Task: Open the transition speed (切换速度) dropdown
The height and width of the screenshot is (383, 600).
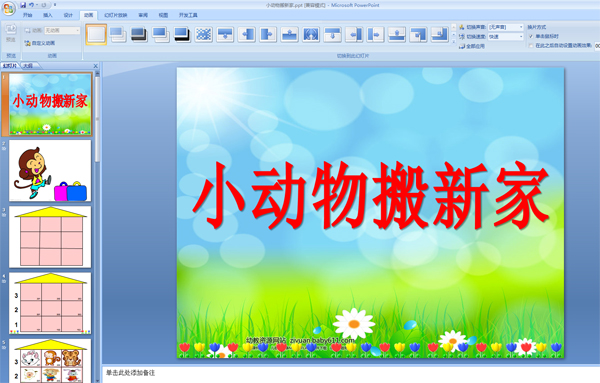Action: [x=506, y=36]
